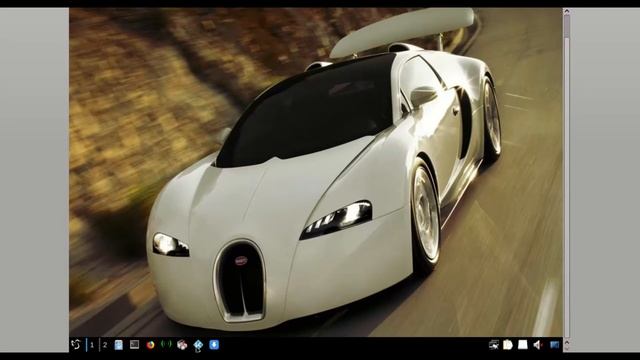
Task: Switch to workspace 1
Action: point(92,345)
